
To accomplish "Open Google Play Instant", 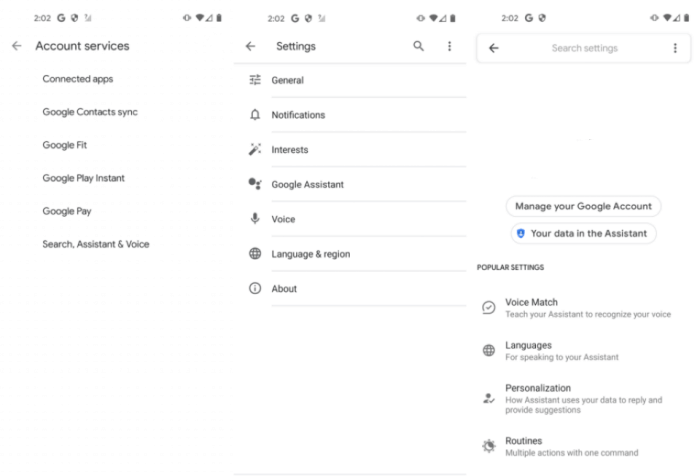I will [x=83, y=178].
